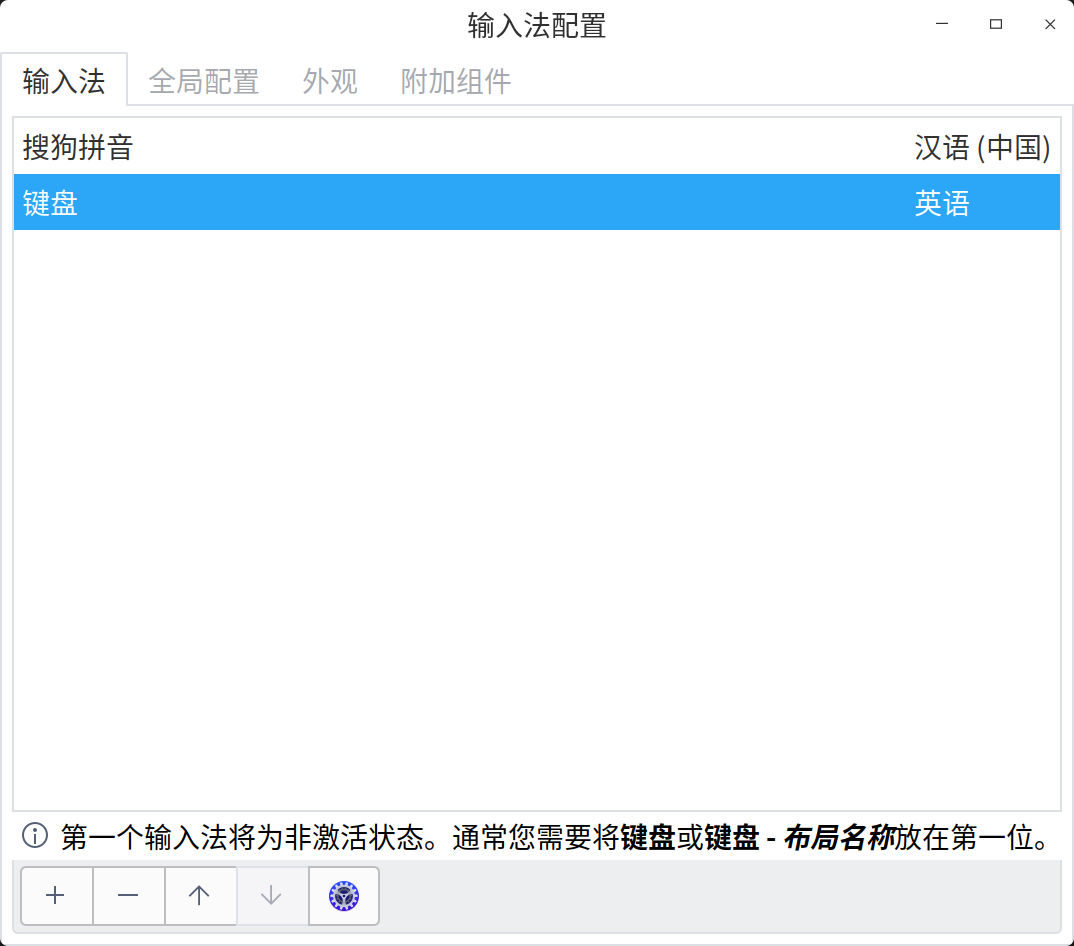Click the 汉语 (中国) language label

click(982, 147)
